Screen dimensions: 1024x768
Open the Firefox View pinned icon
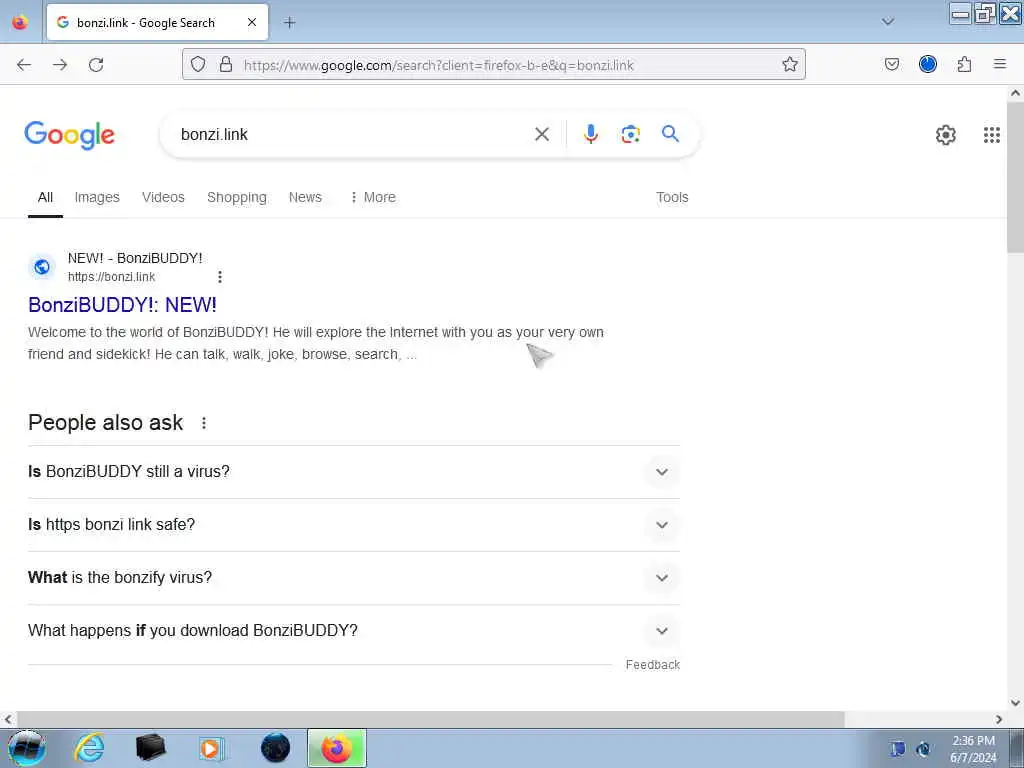coord(20,22)
